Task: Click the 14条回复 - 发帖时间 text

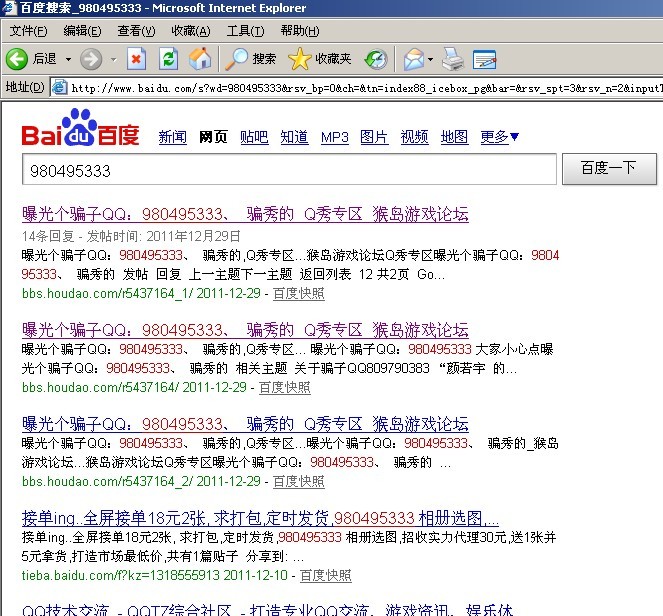Action: [x=132, y=236]
